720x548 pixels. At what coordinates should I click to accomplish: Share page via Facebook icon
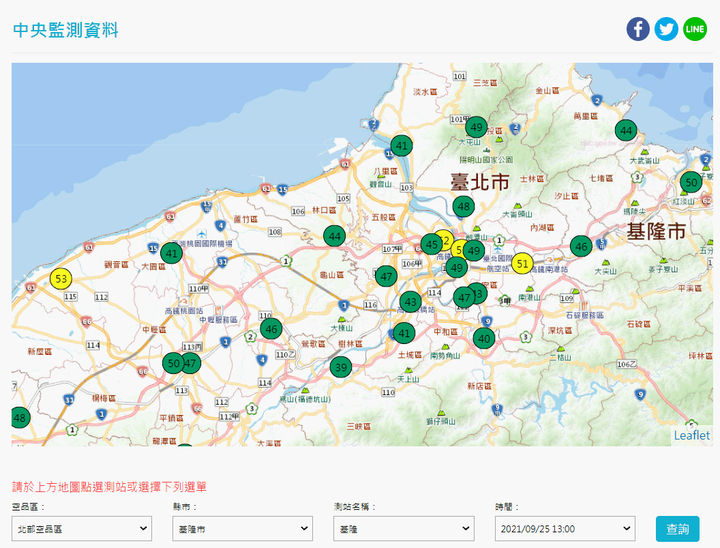pos(638,29)
